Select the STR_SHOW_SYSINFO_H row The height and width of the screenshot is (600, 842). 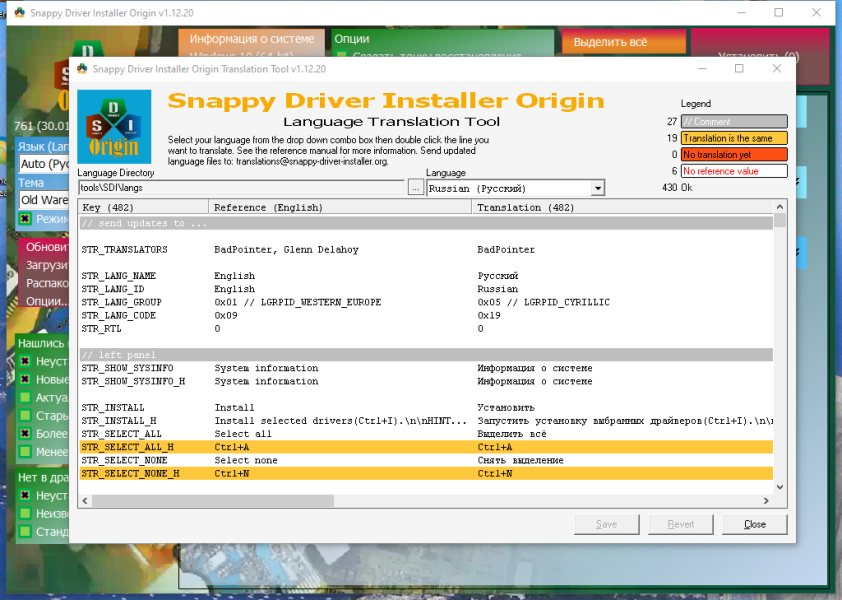point(426,381)
